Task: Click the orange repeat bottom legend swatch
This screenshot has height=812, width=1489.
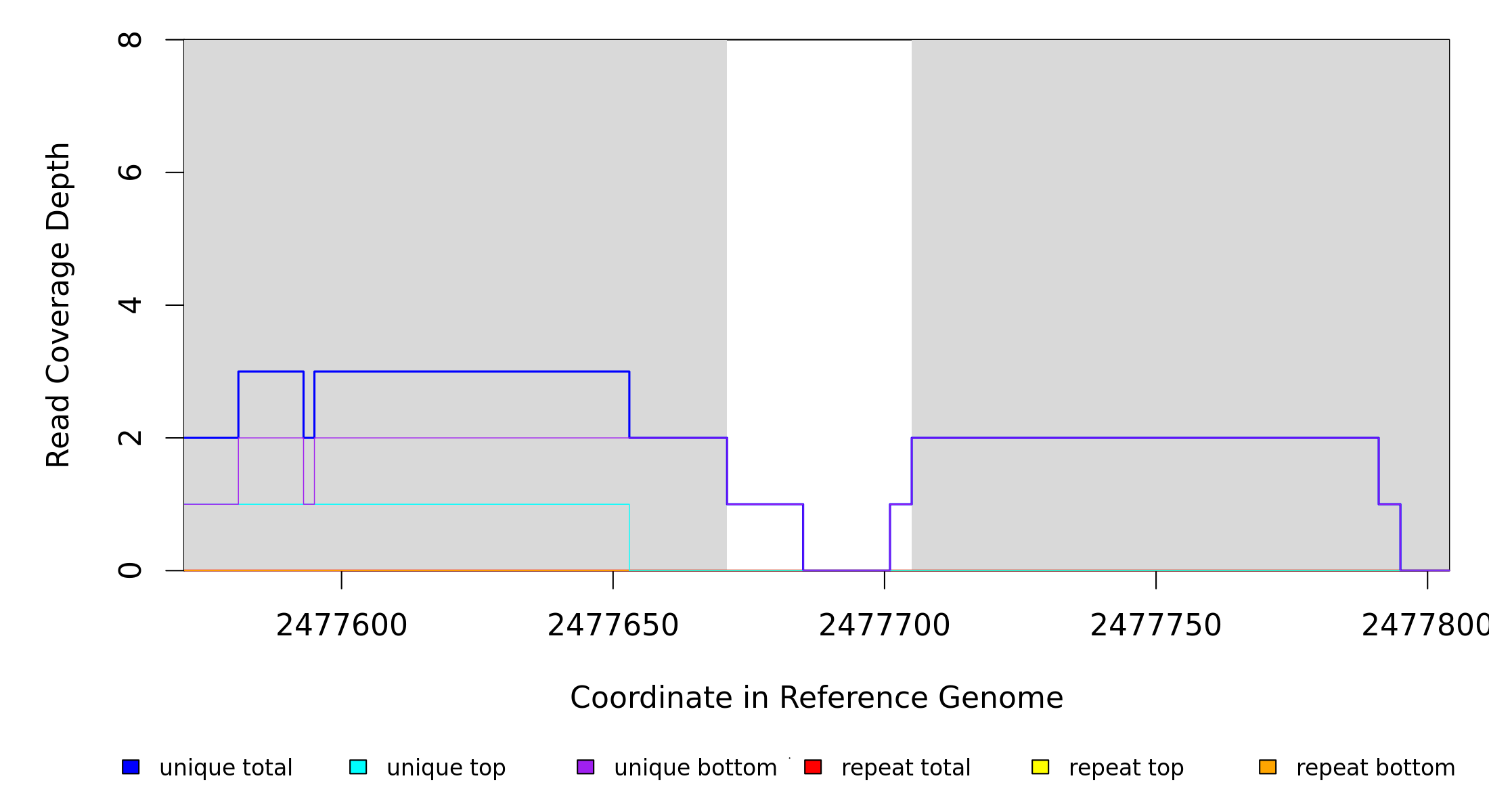Action: pyautogui.click(x=1268, y=767)
